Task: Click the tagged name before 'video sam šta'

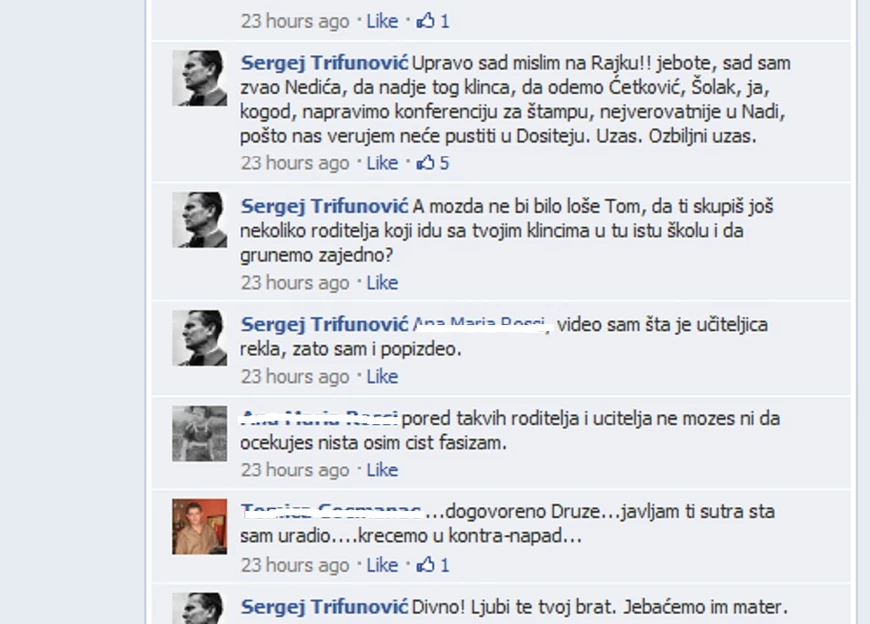Action: [482, 324]
